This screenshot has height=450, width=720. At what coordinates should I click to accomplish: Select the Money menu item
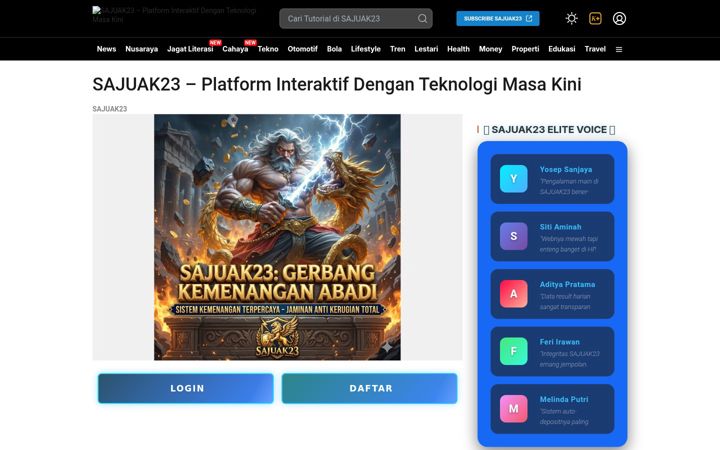point(490,49)
